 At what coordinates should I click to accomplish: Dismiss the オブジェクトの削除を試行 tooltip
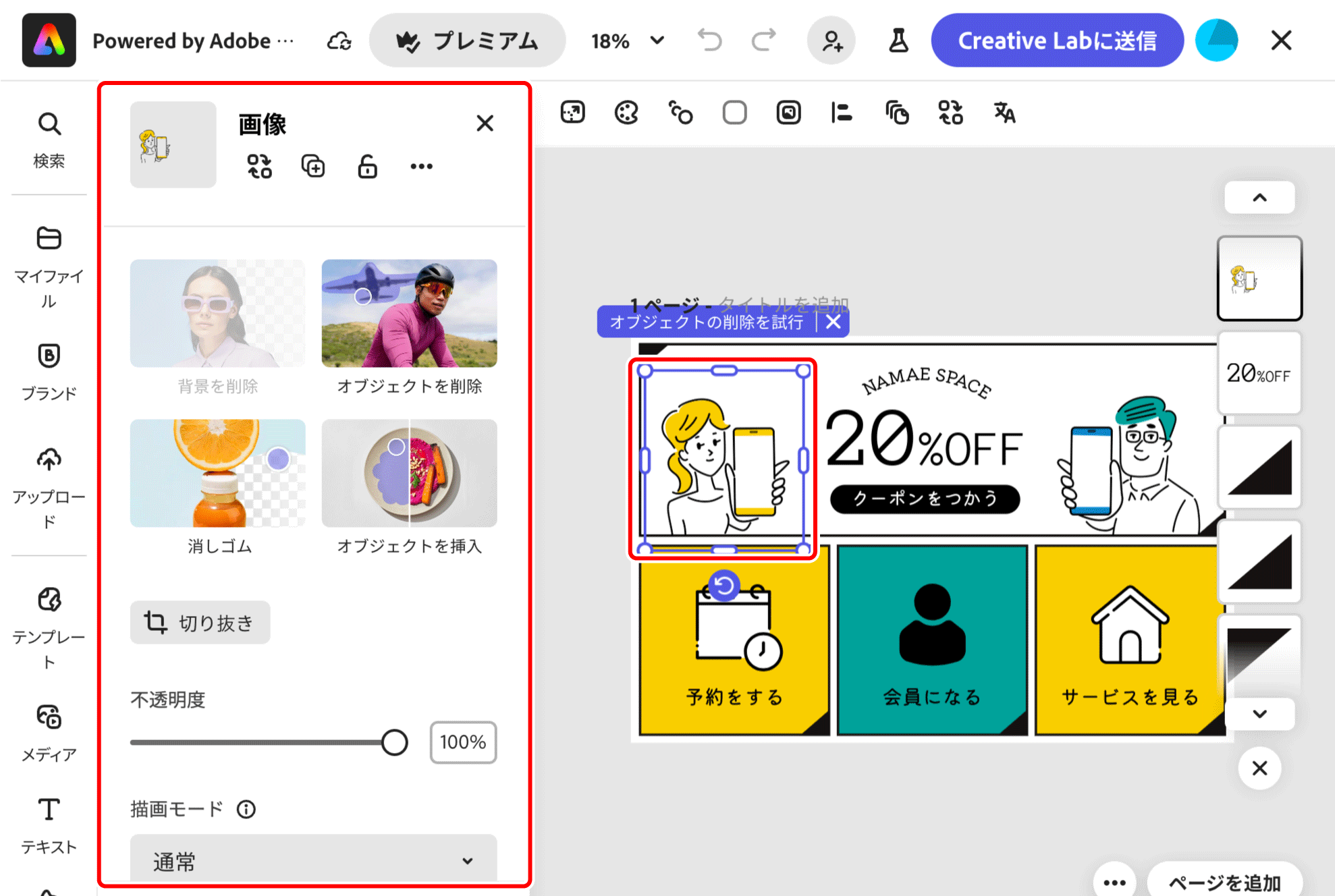coord(834,322)
